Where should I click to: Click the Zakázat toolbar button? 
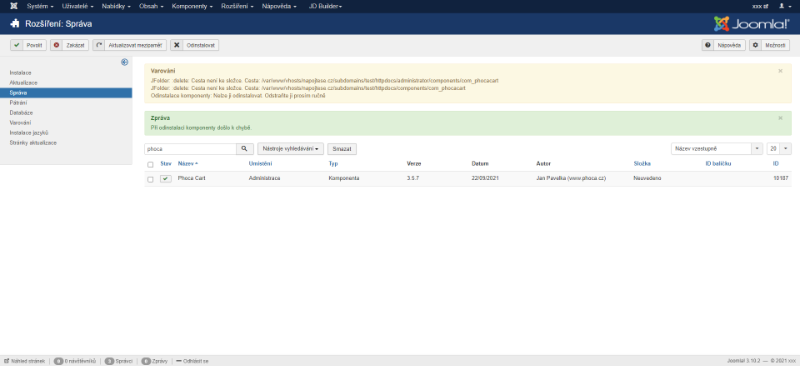click(x=69, y=45)
